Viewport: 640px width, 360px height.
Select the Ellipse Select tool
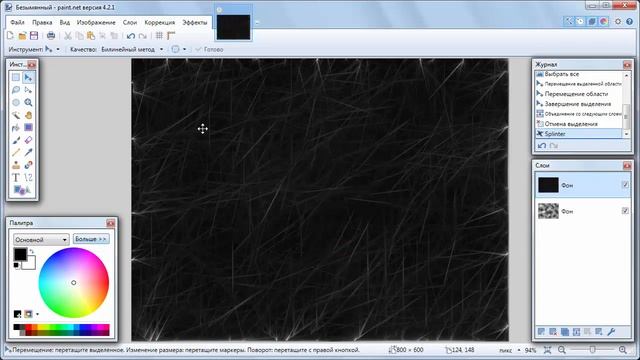(16, 102)
